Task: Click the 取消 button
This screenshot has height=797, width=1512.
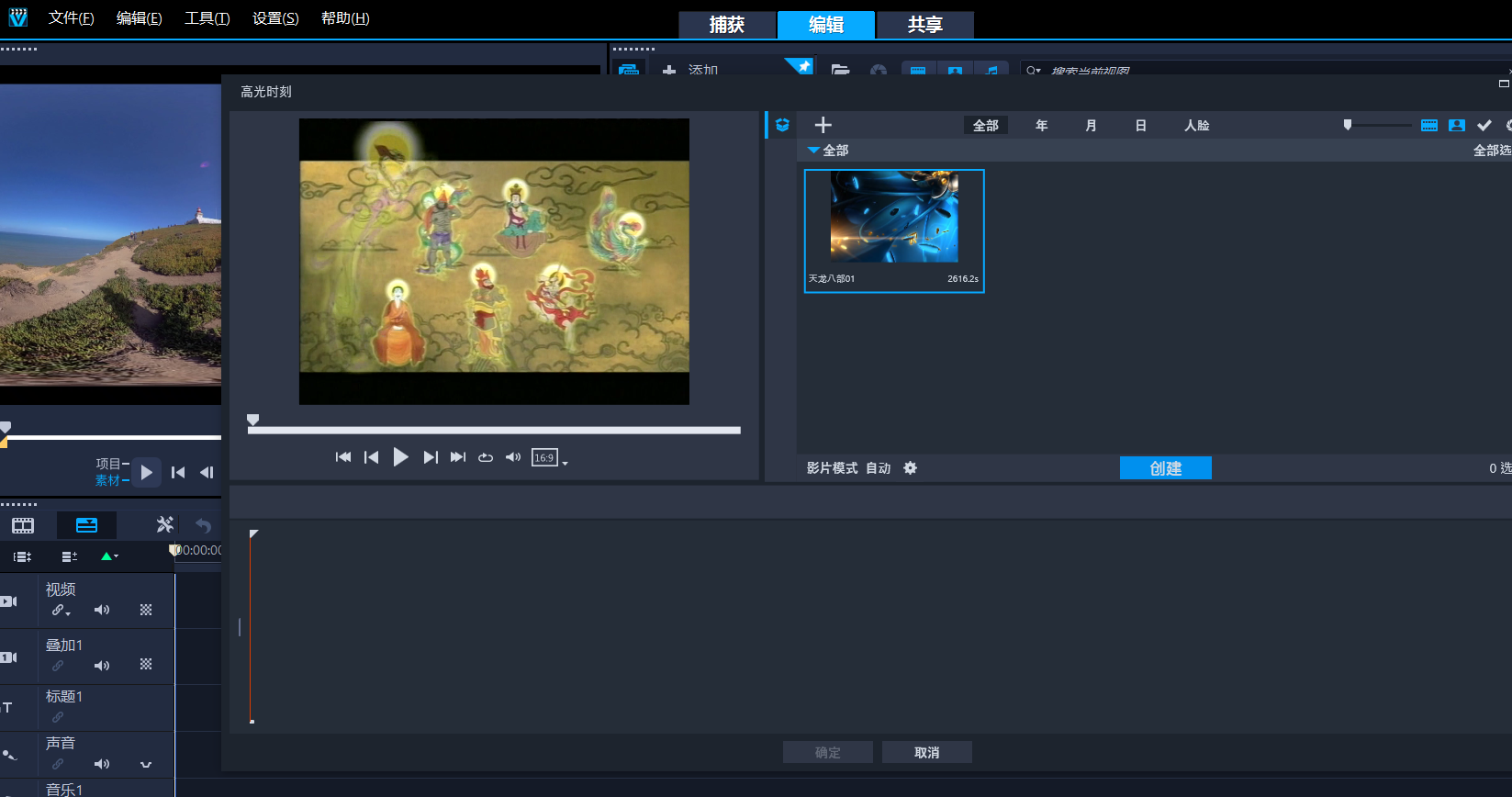Action: (927, 752)
